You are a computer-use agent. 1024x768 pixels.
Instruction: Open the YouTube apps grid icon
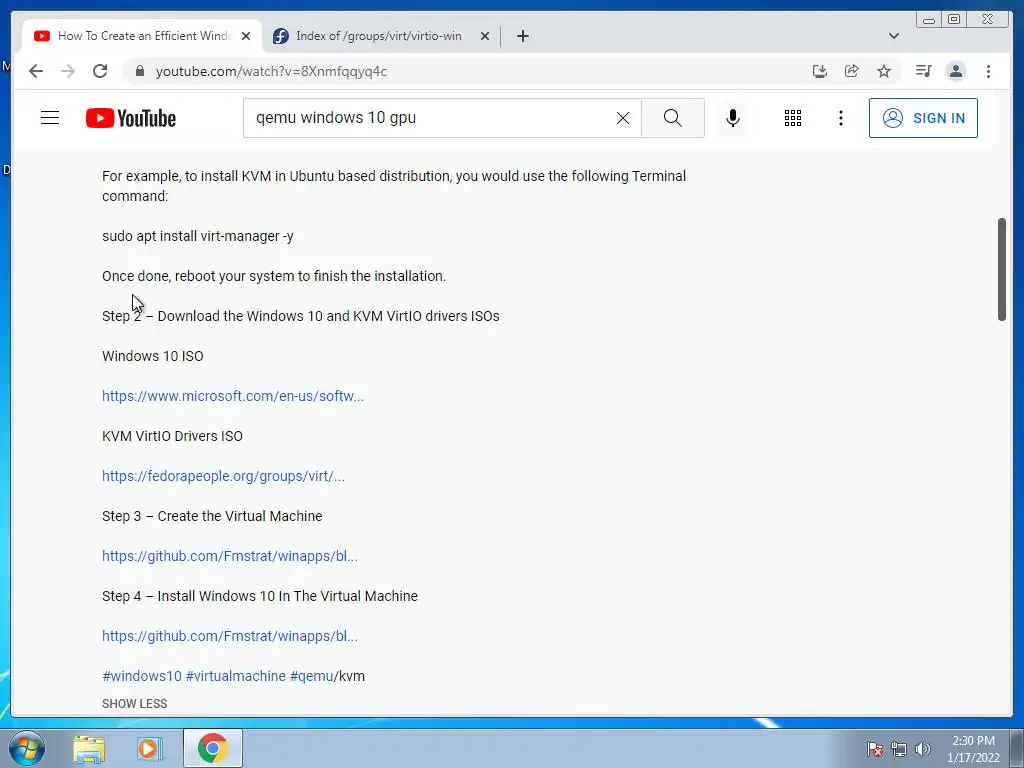[793, 118]
